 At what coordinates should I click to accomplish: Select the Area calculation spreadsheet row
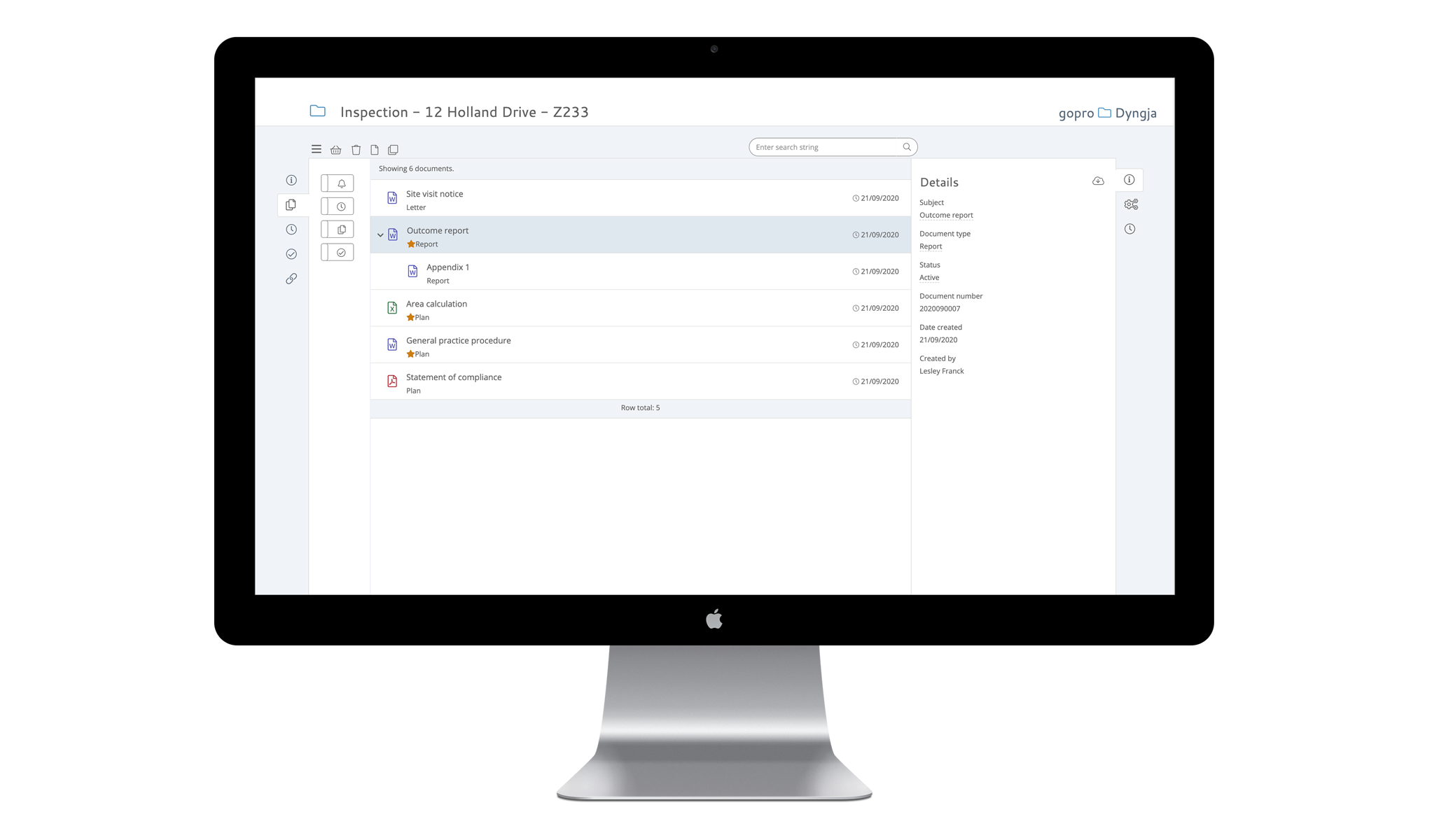436,304
